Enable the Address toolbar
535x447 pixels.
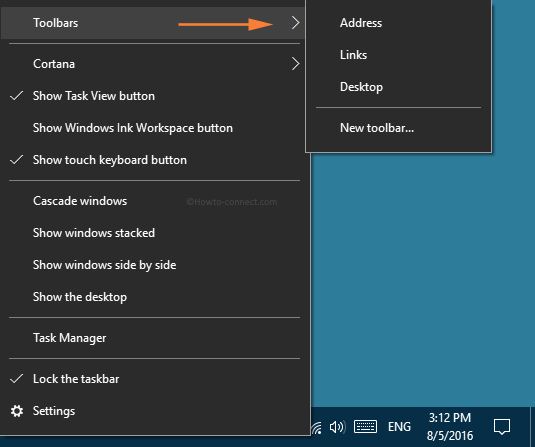click(x=398, y=23)
